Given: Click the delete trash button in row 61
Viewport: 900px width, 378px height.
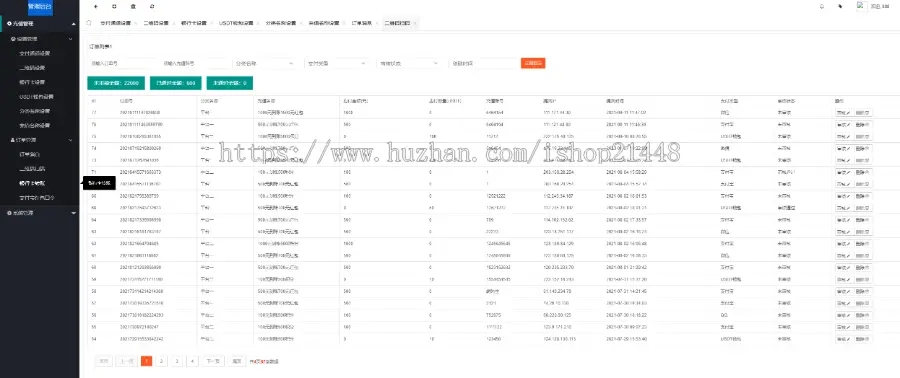Looking at the screenshot, I should coord(863,255).
